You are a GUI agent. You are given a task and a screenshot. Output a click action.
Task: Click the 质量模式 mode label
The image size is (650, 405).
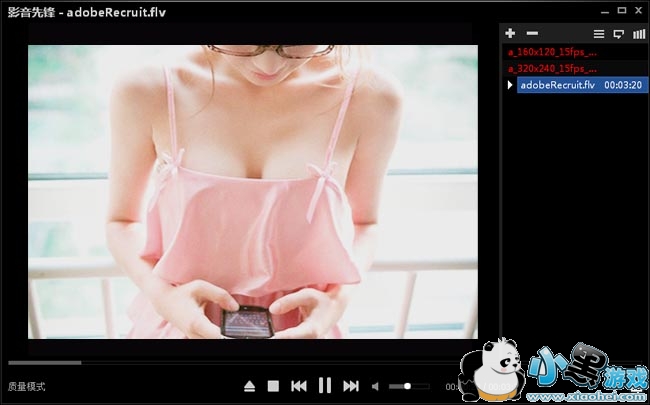[26, 387]
